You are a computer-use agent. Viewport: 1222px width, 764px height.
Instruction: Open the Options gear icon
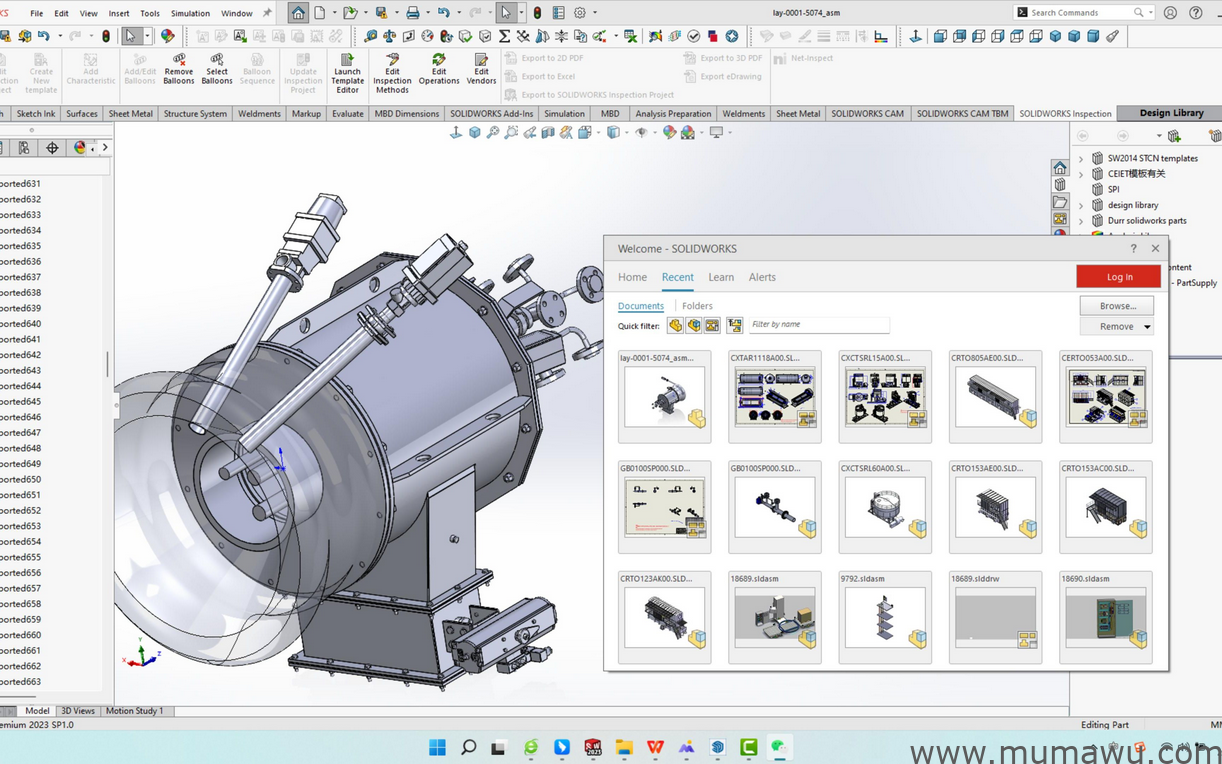tap(579, 13)
